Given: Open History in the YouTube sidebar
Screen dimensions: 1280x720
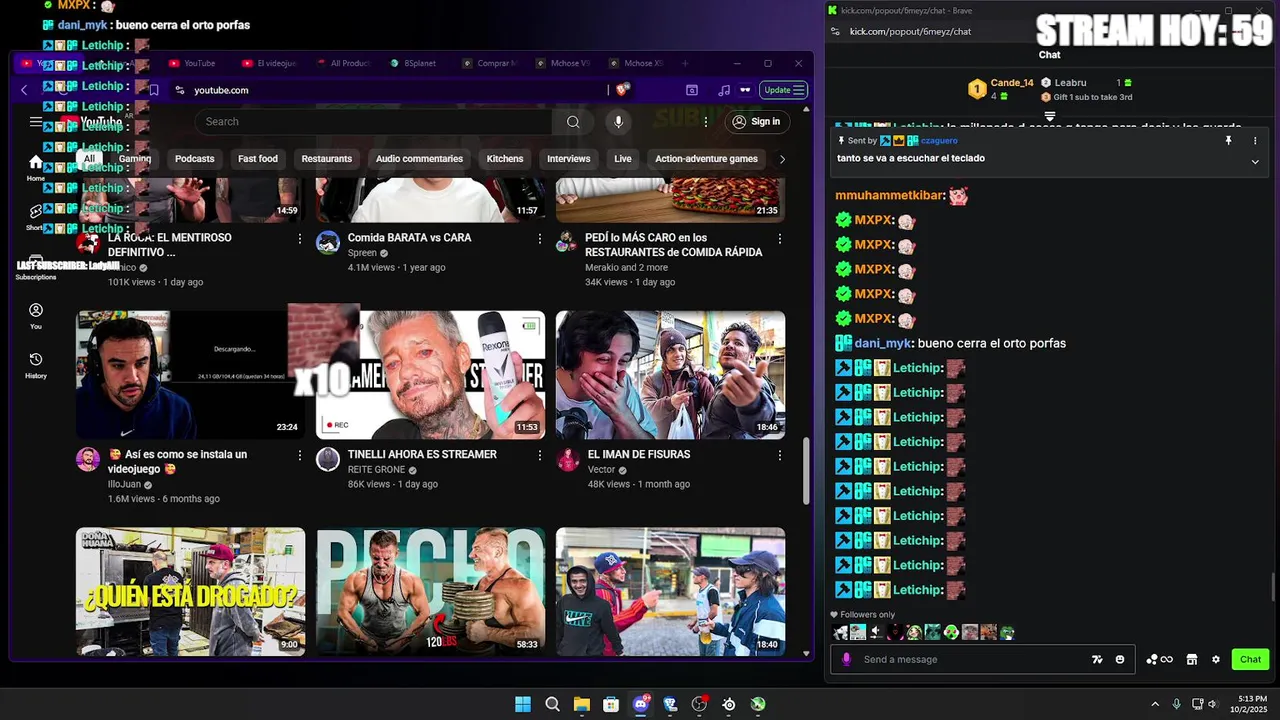Looking at the screenshot, I should point(36,365).
